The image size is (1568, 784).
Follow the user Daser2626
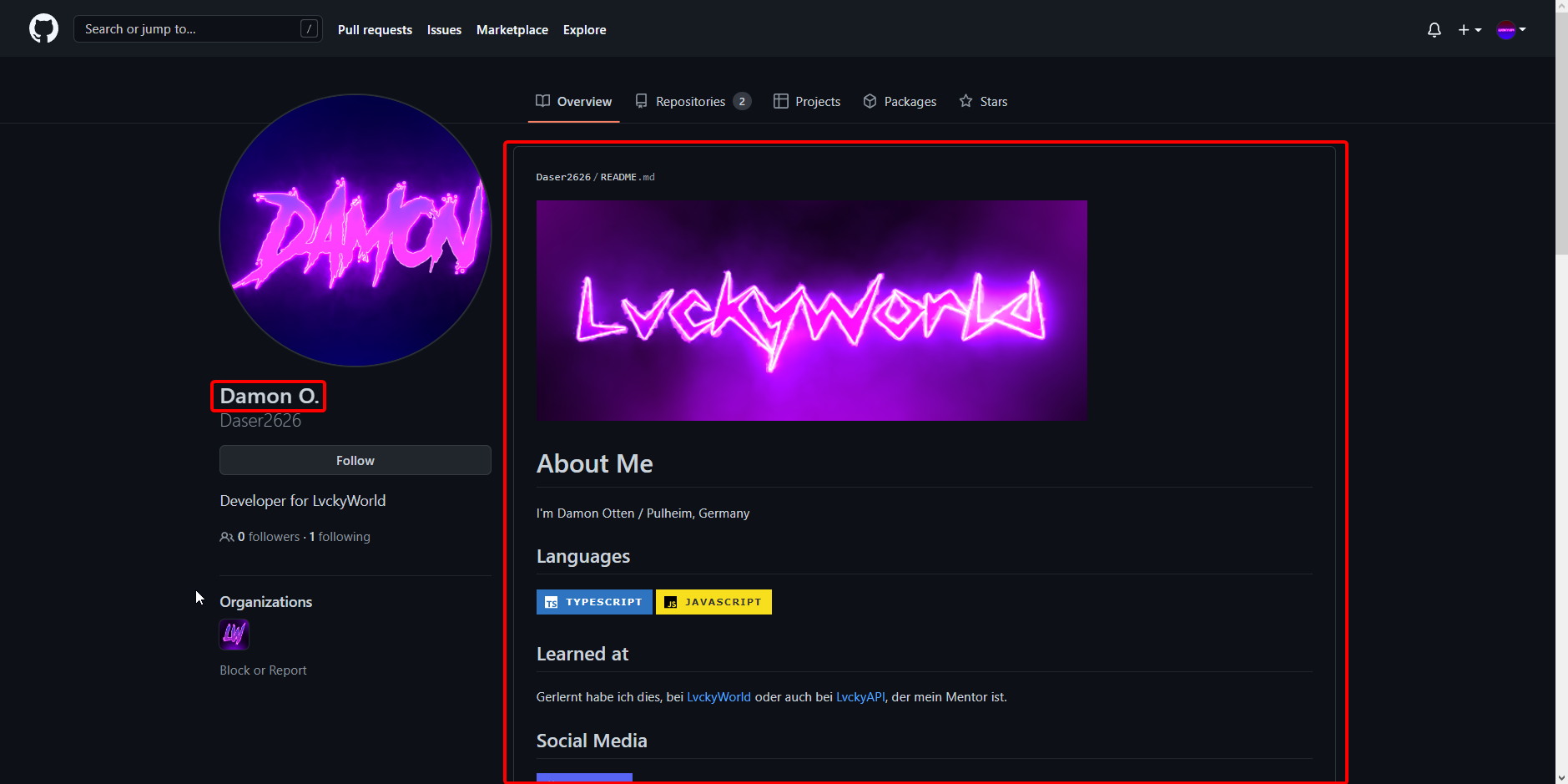(x=355, y=460)
